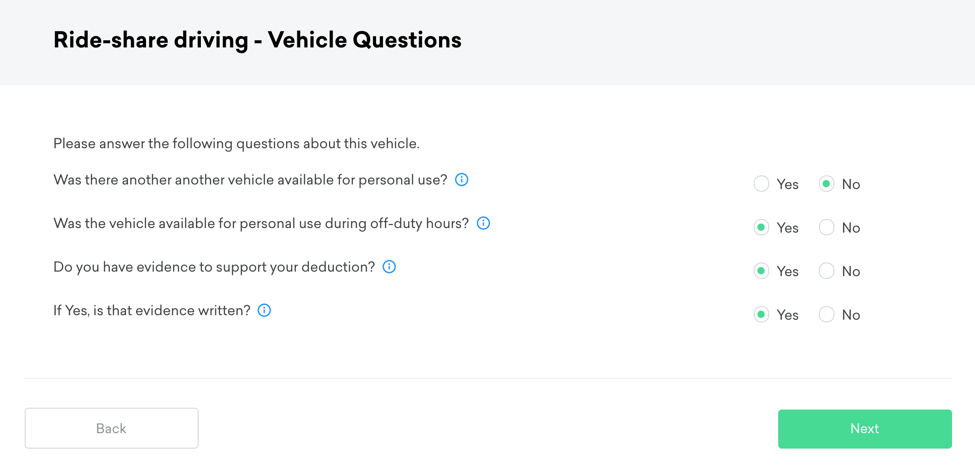Click the 'during off-duty hours' question text
Viewport: 975px width, 467px height.
tap(261, 224)
